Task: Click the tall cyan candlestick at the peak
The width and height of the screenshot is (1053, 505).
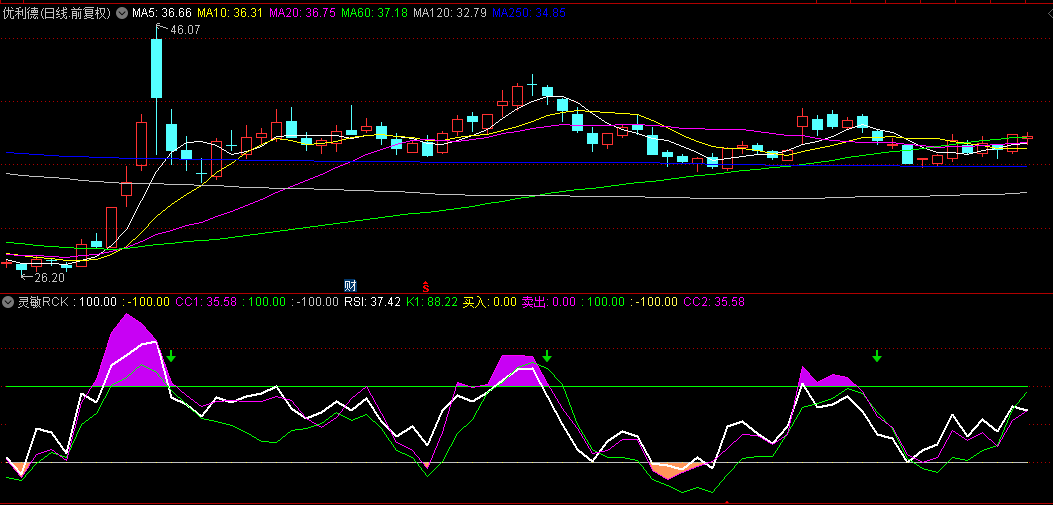Action: point(157,68)
